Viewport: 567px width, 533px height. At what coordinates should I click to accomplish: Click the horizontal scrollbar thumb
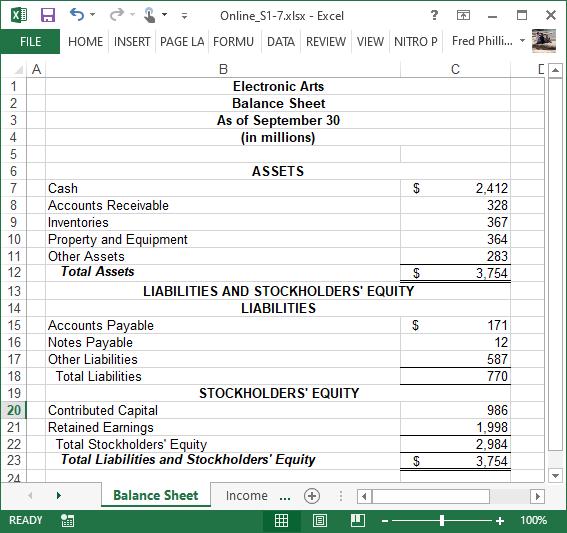tap(430, 496)
